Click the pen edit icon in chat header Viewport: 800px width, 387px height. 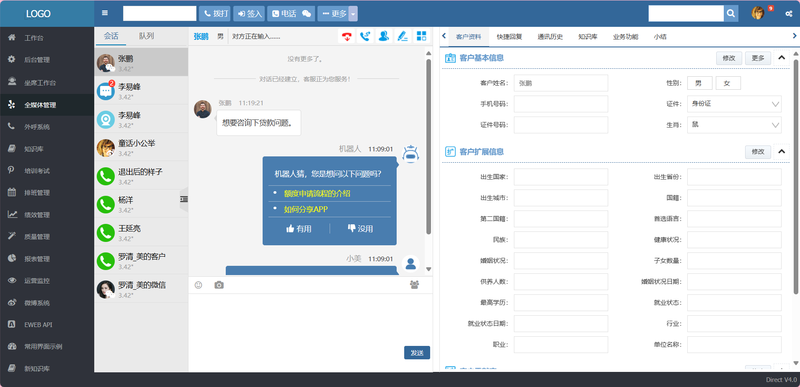click(x=403, y=36)
